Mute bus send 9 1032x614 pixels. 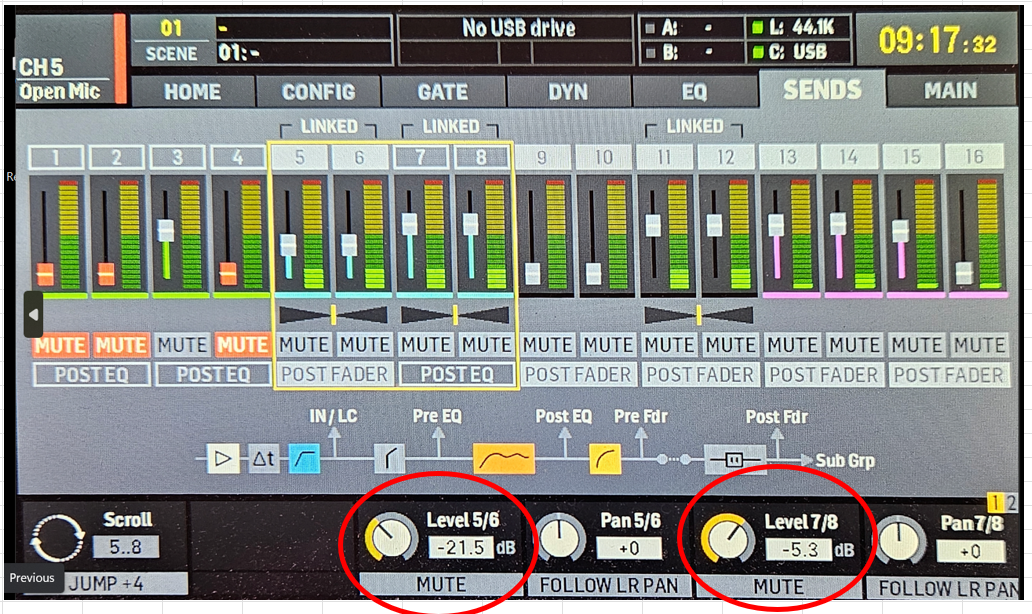(x=548, y=344)
